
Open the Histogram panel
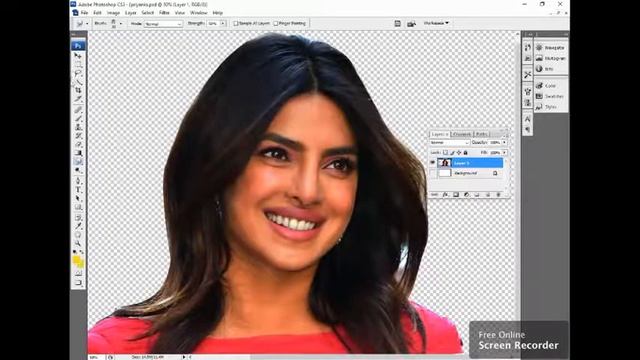pyautogui.click(x=551, y=58)
